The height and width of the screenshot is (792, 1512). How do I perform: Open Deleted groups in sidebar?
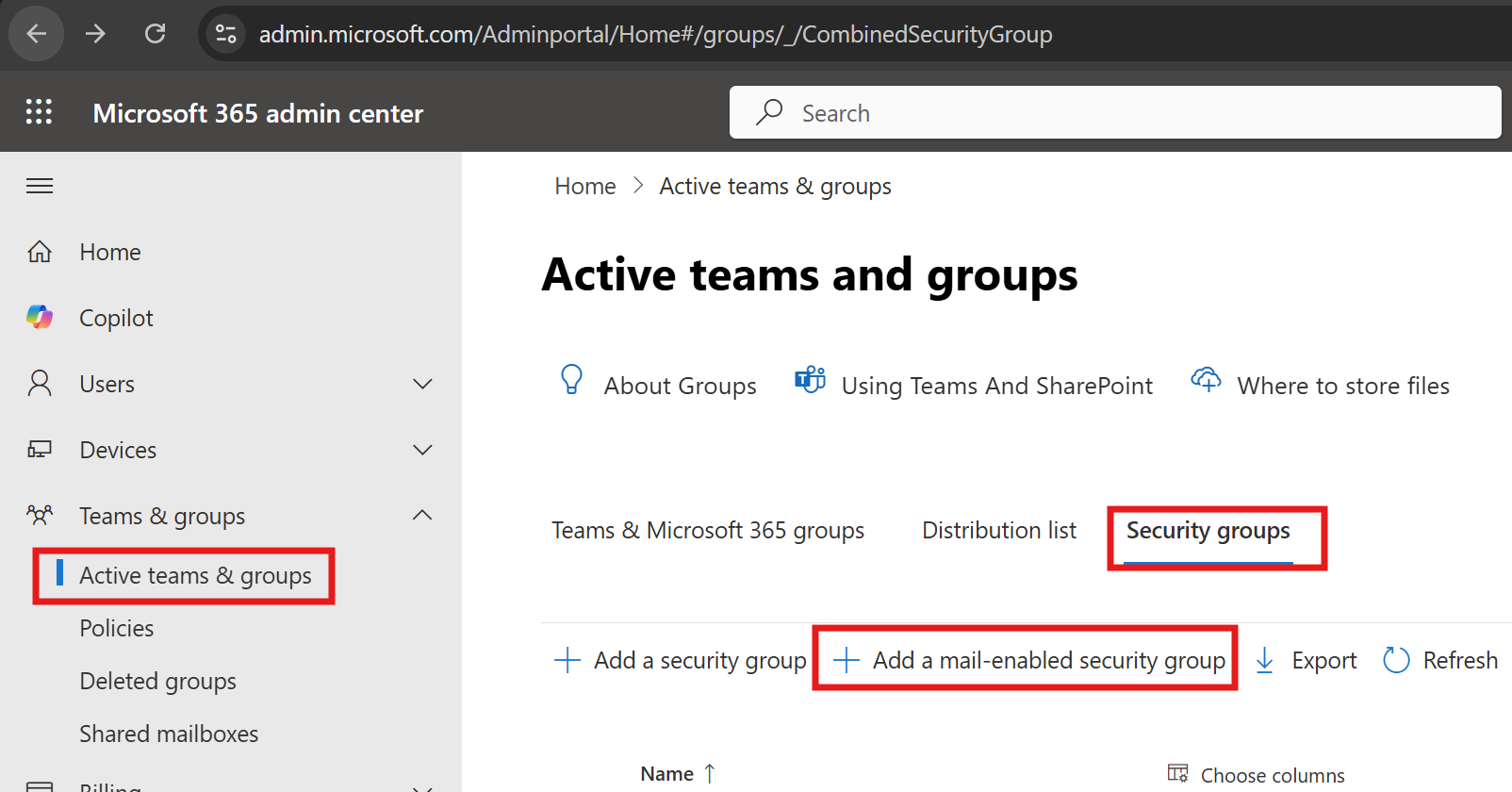(x=158, y=681)
